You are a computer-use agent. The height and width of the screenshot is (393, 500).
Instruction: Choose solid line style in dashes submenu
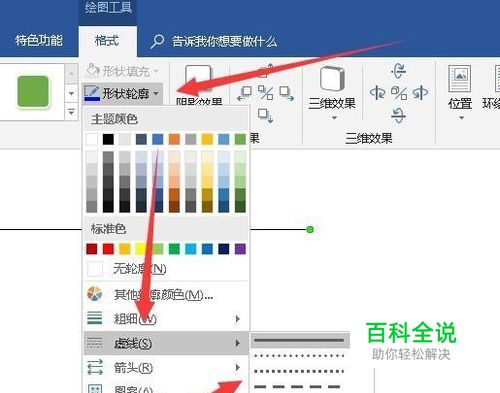300,340
